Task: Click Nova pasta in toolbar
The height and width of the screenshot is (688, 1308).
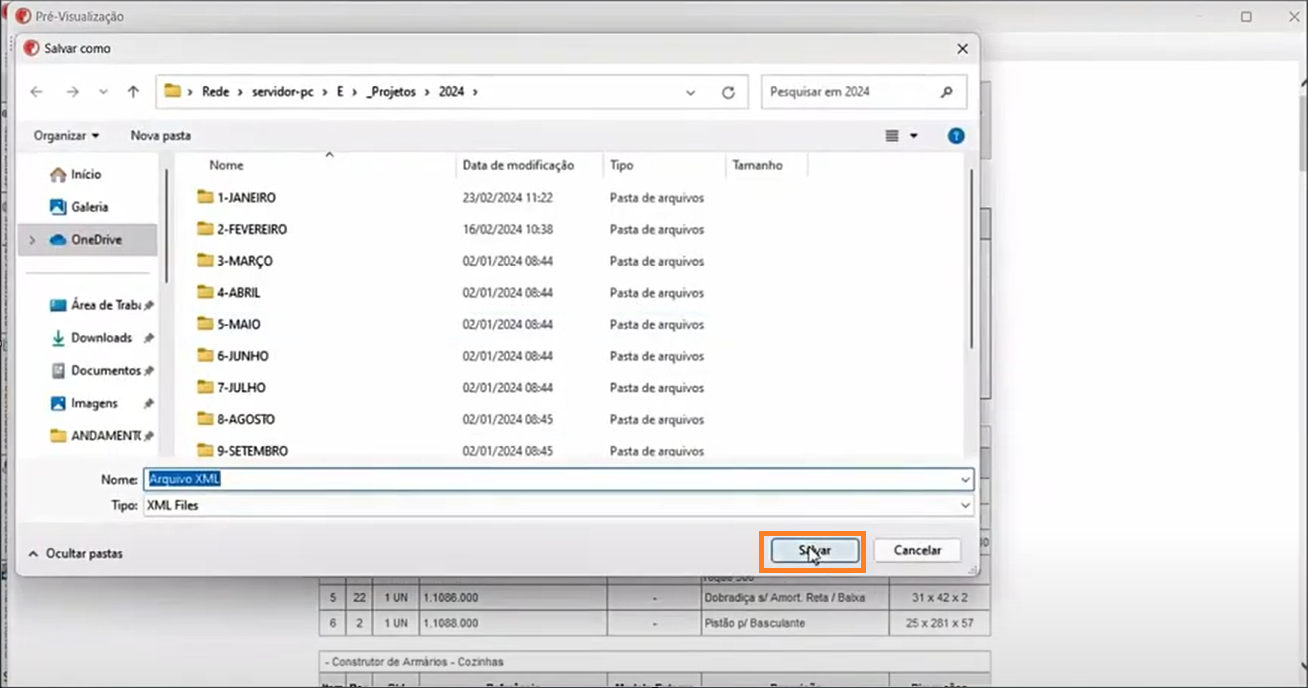Action: point(160,135)
